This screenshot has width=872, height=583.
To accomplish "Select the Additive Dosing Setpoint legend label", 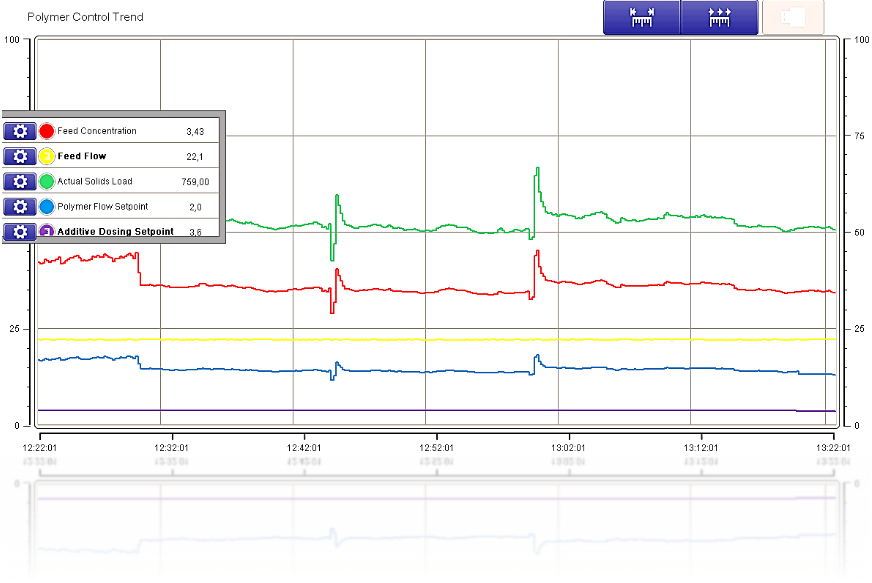I will [115, 231].
